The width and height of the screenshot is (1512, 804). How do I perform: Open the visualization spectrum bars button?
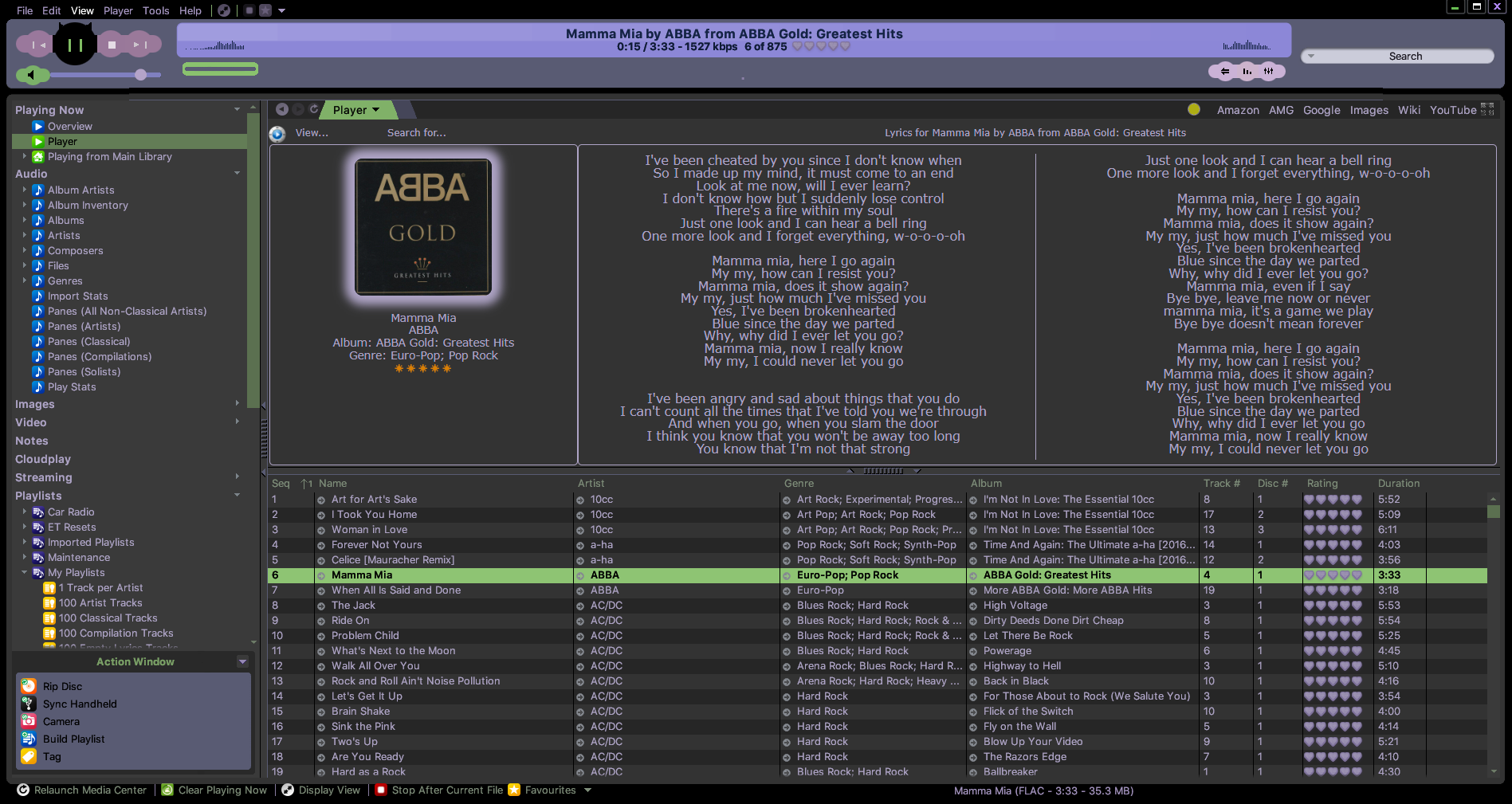point(1247,72)
